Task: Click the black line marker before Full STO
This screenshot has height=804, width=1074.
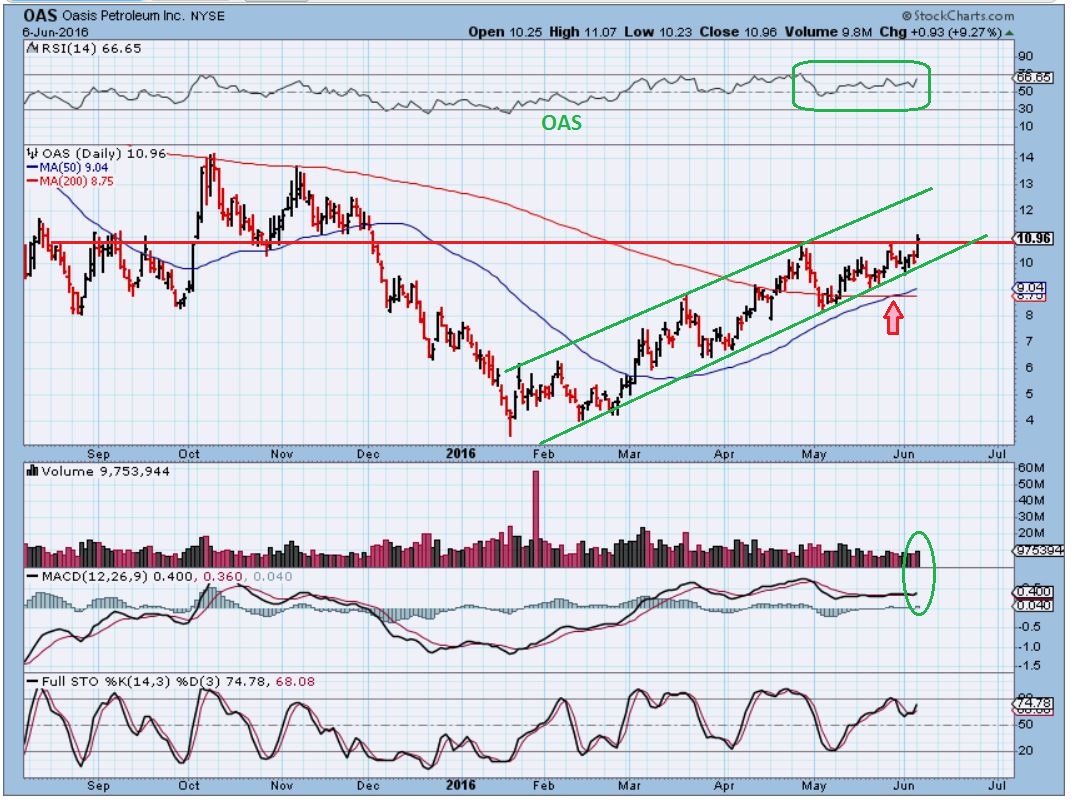Action: coord(32,681)
